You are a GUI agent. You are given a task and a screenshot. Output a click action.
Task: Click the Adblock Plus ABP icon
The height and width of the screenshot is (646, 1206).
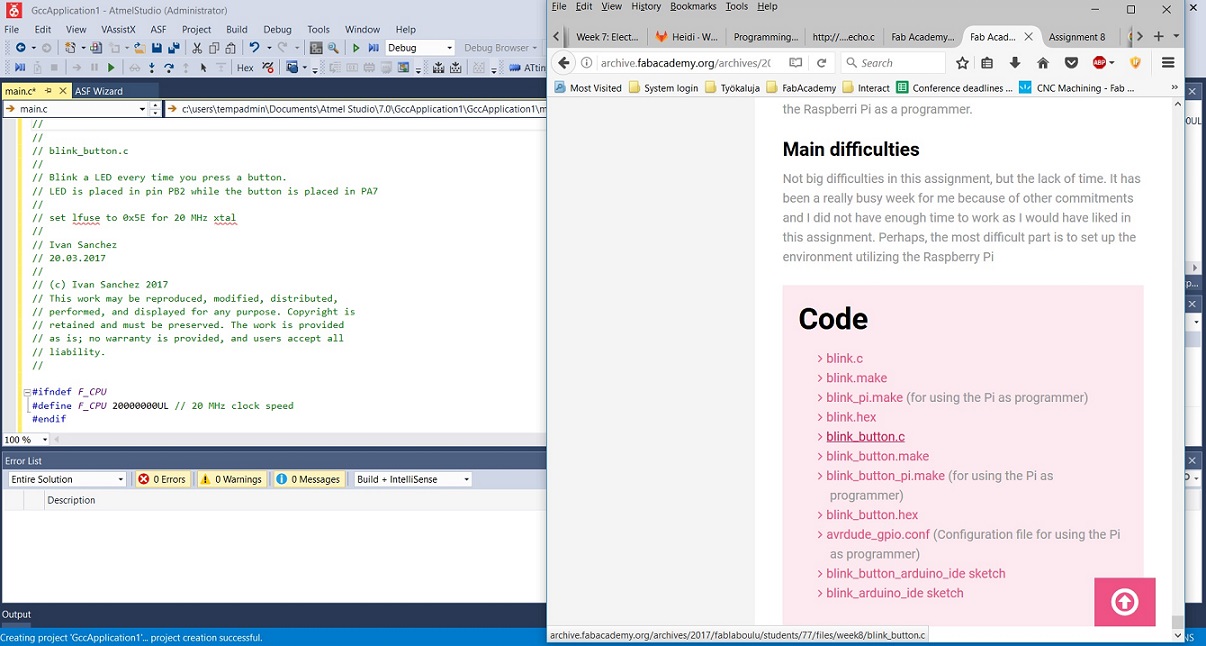click(1101, 62)
